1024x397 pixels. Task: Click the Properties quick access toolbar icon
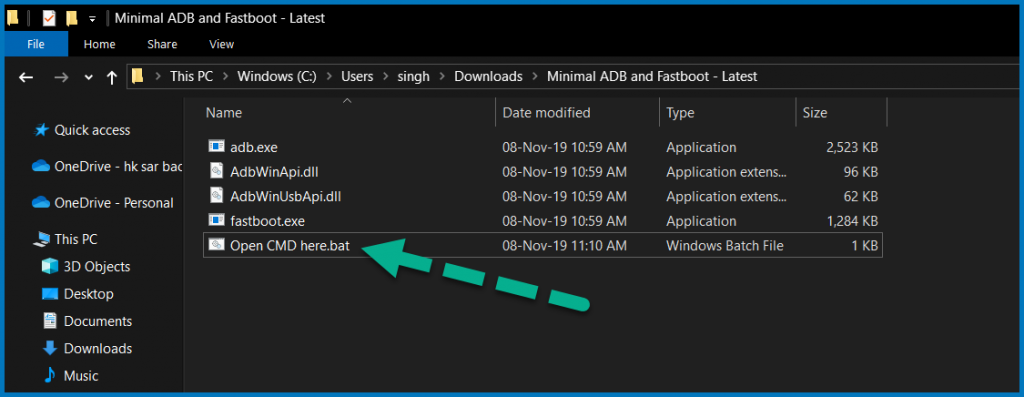(49, 18)
